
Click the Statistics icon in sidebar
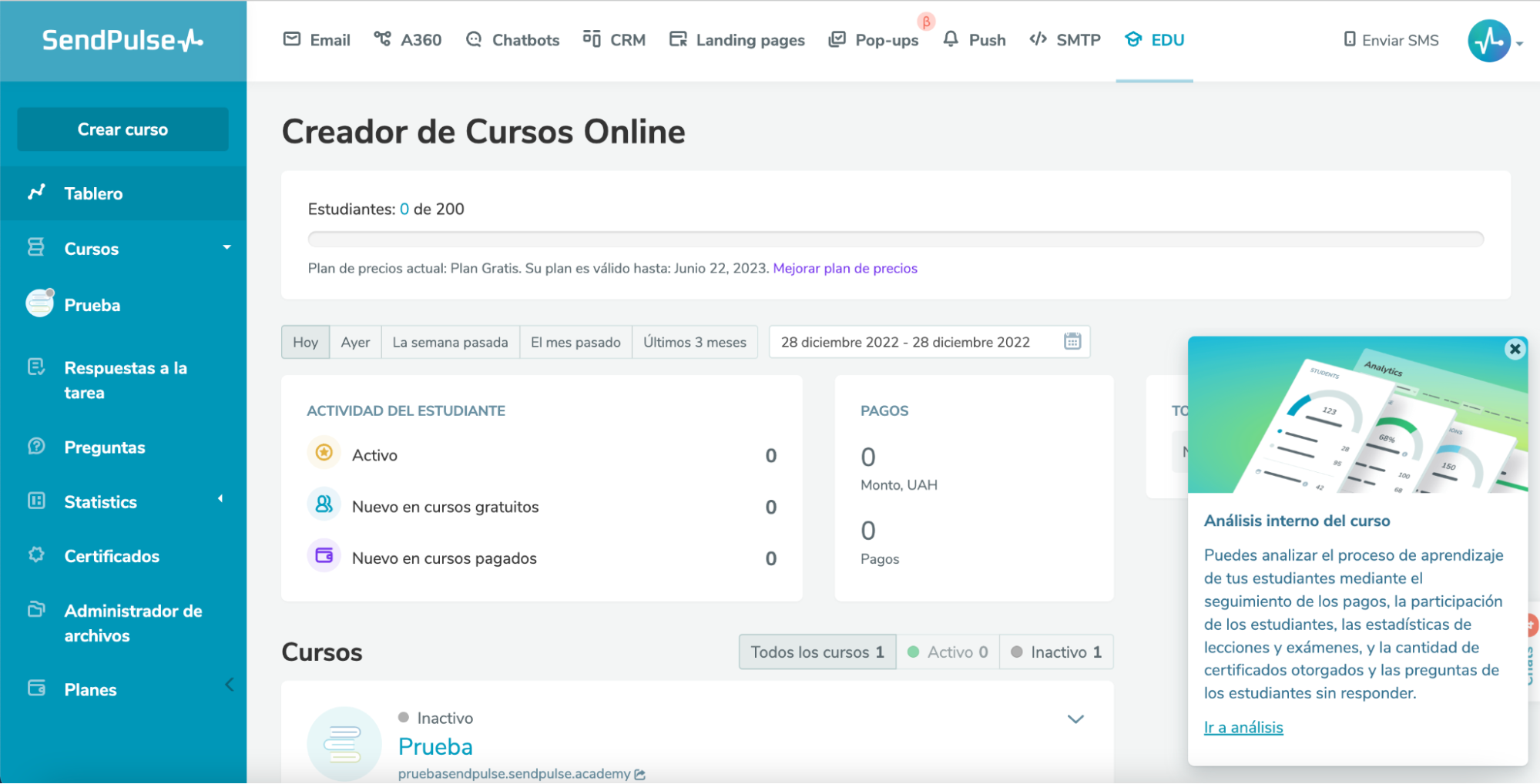(x=36, y=501)
